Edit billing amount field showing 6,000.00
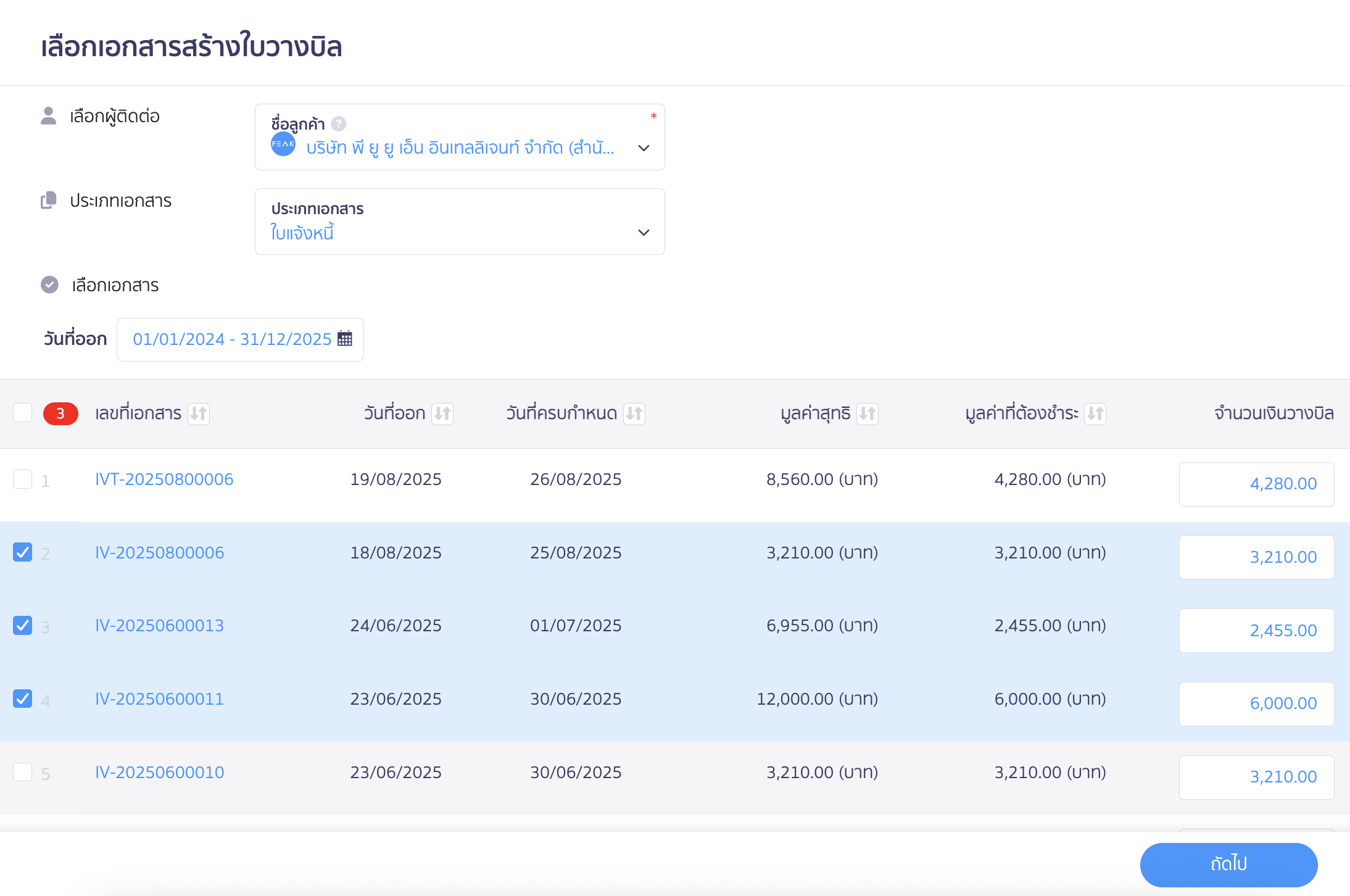This screenshot has height=896, width=1350. pos(1256,704)
